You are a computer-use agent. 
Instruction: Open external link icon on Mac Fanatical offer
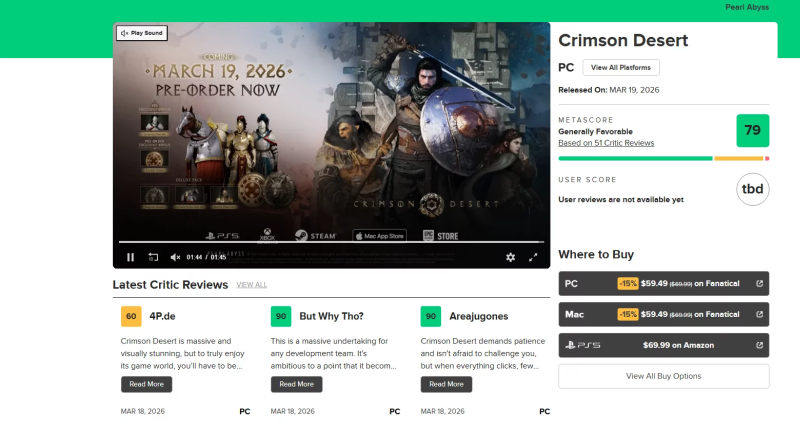click(x=759, y=314)
